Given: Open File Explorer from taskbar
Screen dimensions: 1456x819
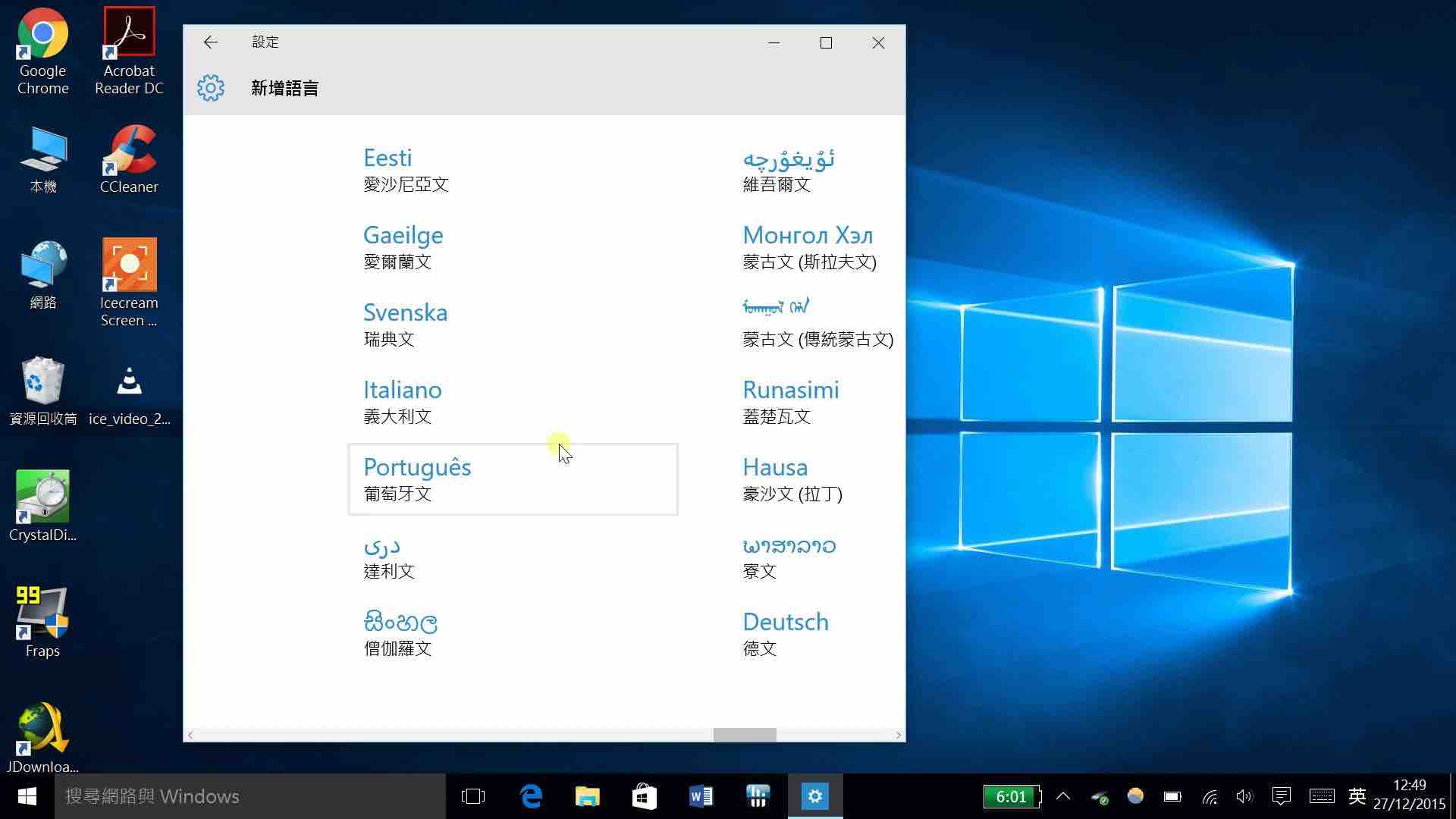Looking at the screenshot, I should click(x=588, y=796).
